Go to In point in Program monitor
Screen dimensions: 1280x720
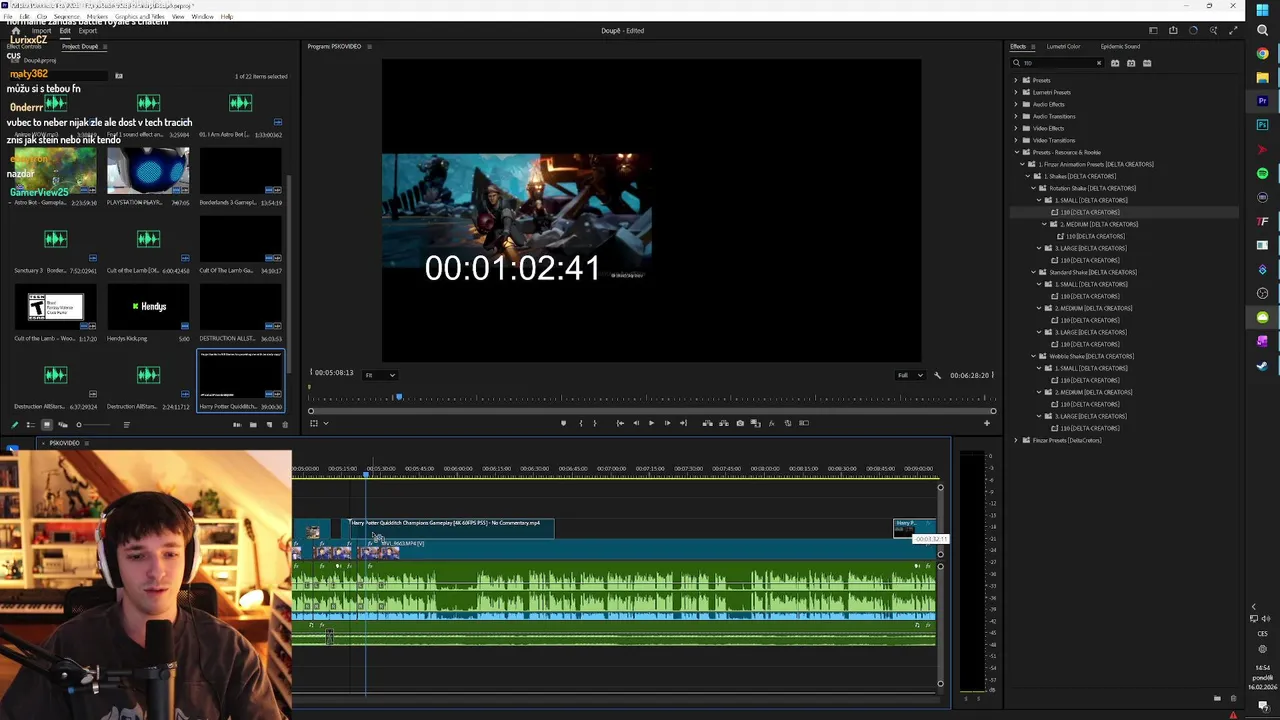pyautogui.click(x=620, y=423)
